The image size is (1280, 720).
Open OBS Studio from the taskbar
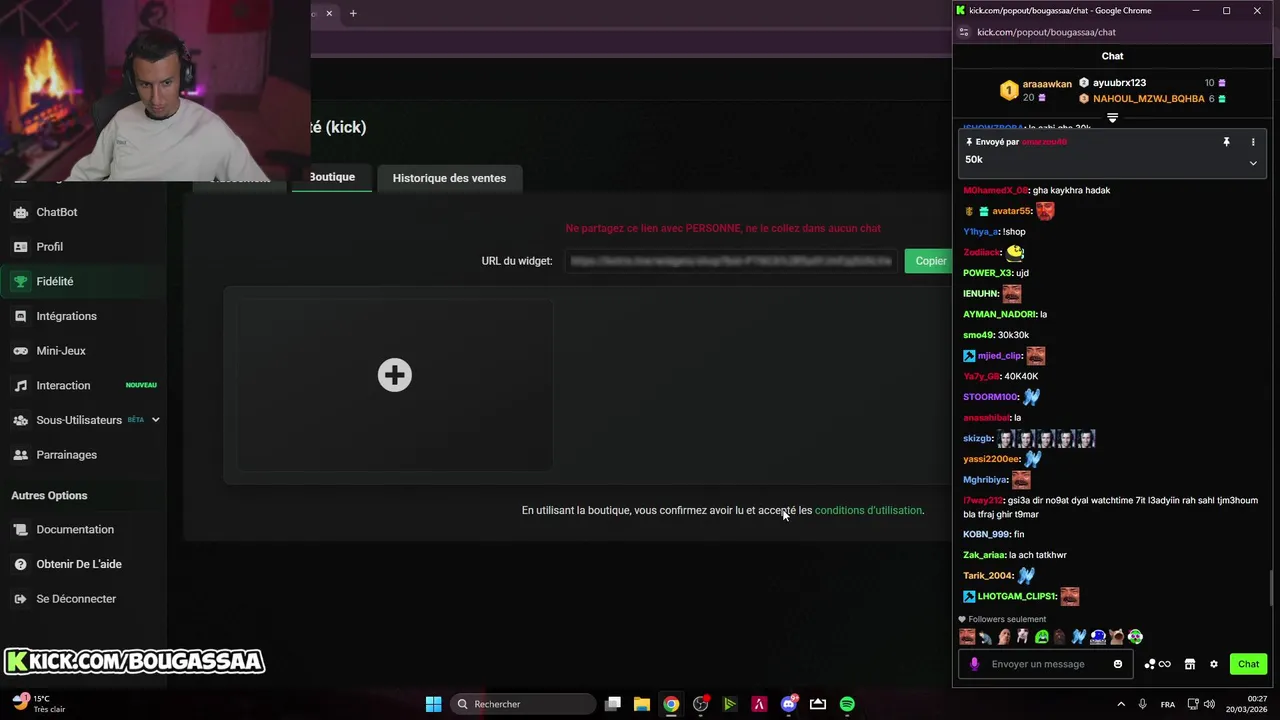(x=700, y=704)
